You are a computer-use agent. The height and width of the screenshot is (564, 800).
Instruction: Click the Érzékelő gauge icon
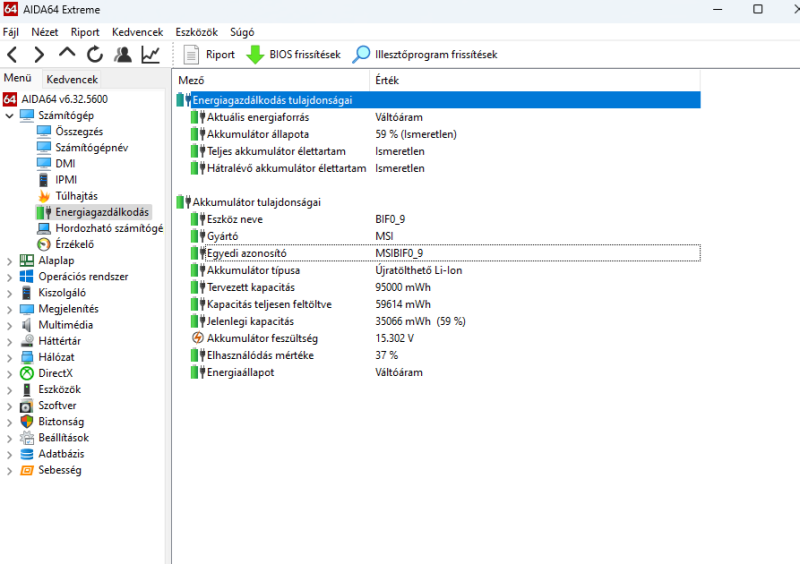pyautogui.click(x=44, y=244)
